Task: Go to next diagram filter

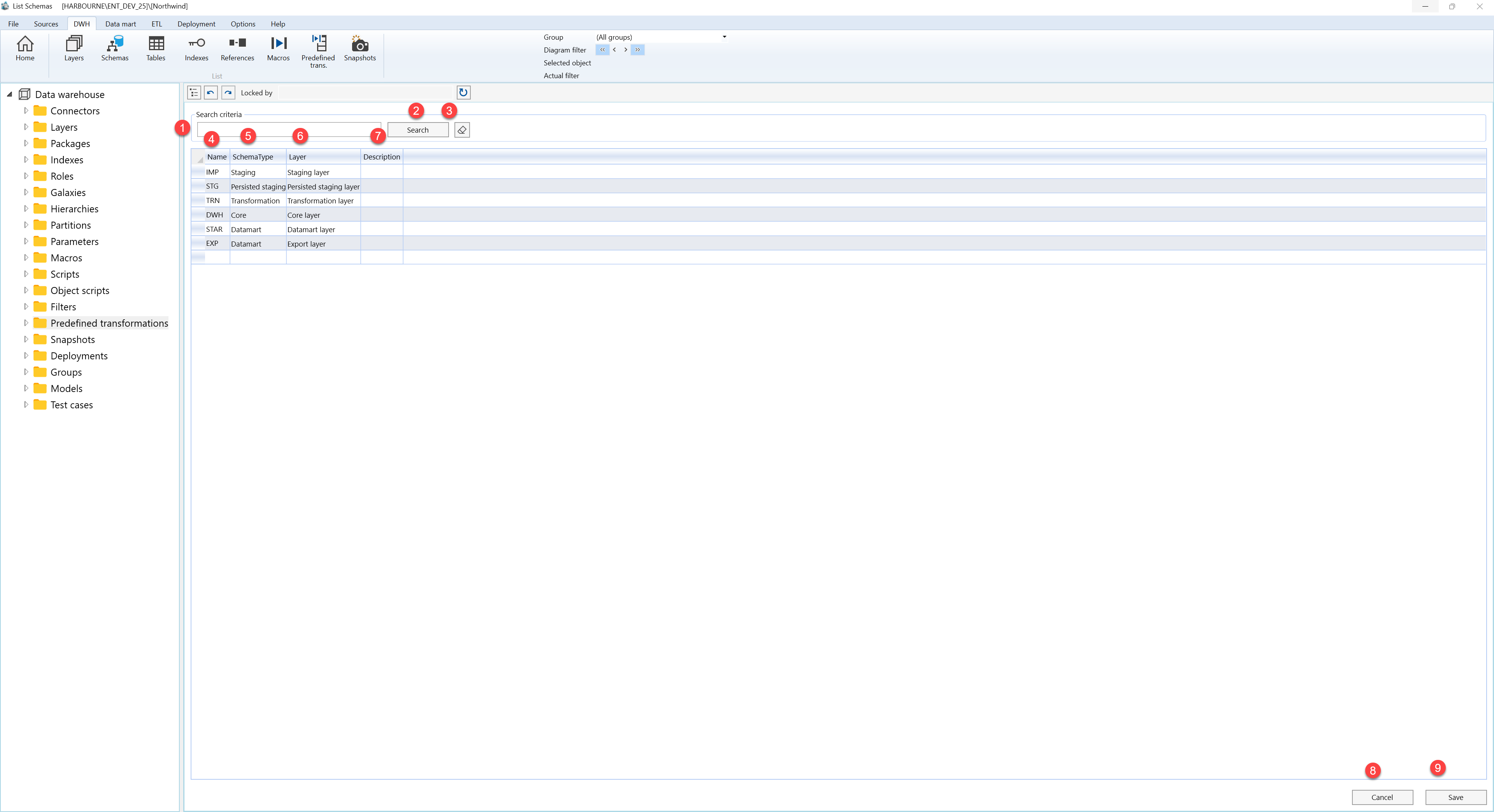Action: pyautogui.click(x=626, y=50)
